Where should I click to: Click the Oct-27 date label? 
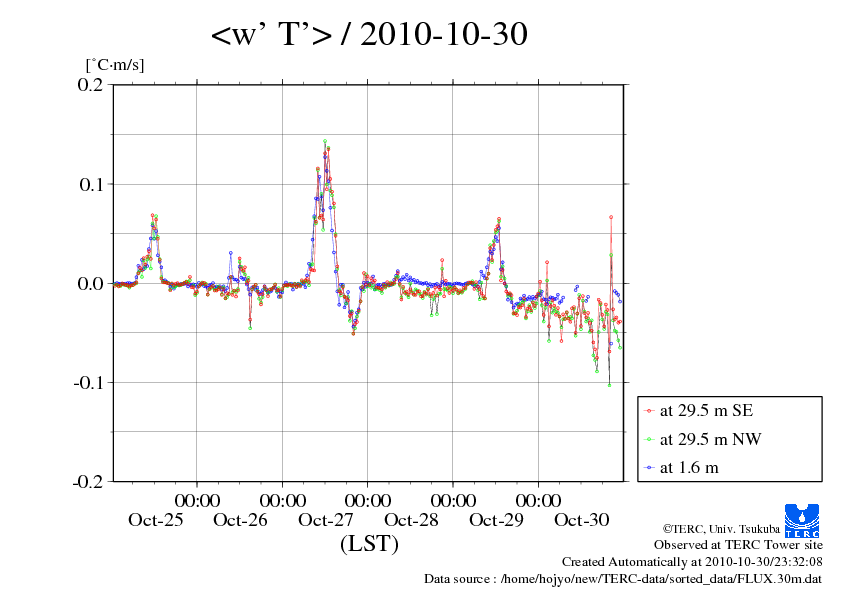pyautogui.click(x=325, y=520)
